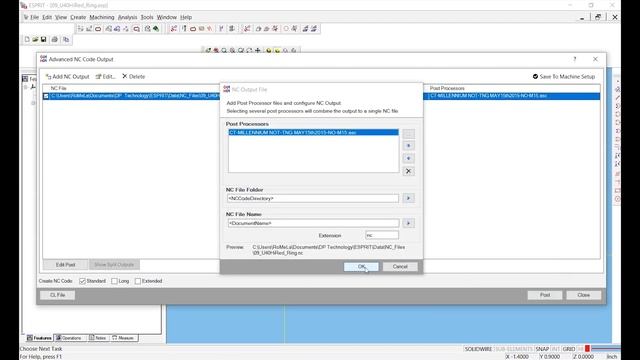This screenshot has width=640, height=360.
Task: Toggle INT mode in the status bar
Action: (x=556, y=349)
